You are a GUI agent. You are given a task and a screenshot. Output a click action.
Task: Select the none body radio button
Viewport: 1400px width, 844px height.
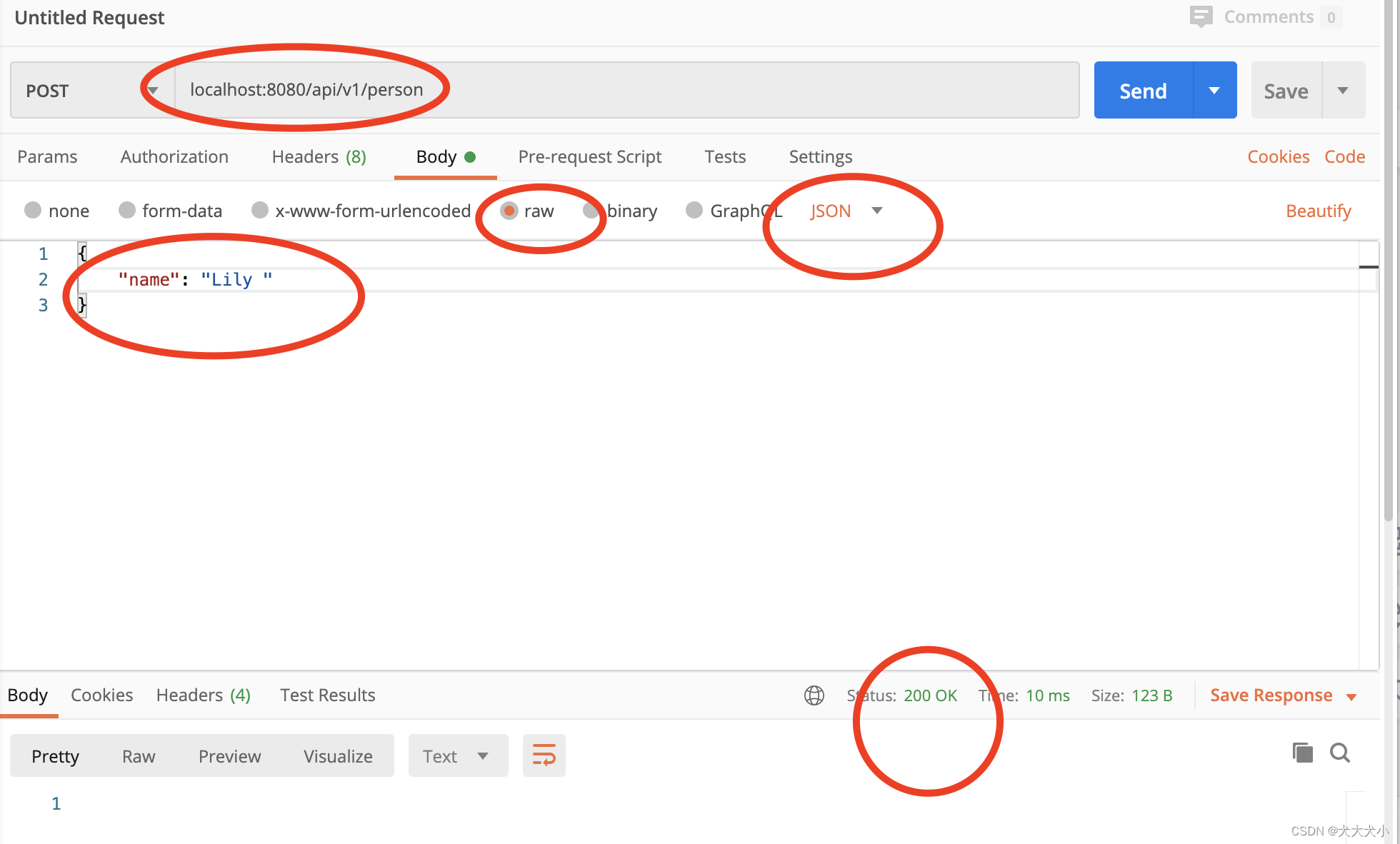click(x=33, y=211)
